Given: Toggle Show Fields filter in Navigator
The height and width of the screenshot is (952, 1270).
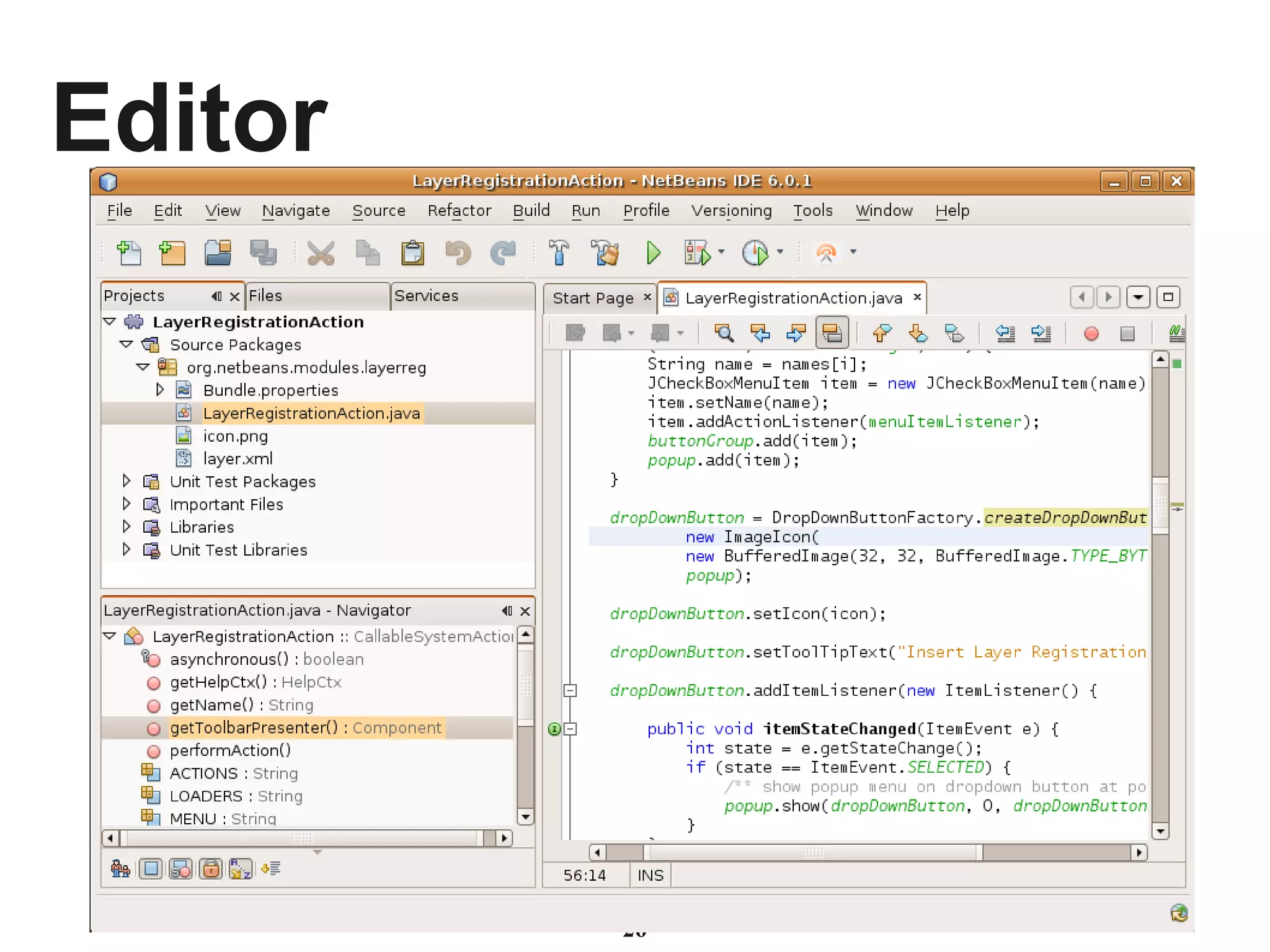Looking at the screenshot, I should click(151, 869).
